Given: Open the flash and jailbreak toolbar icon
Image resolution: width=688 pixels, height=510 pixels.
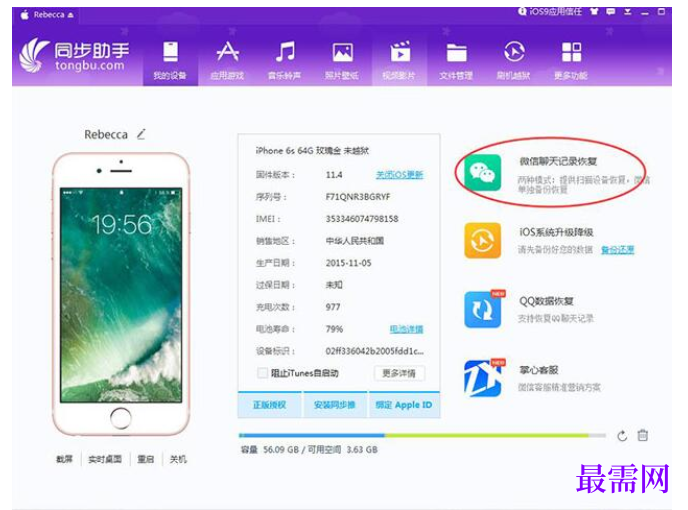Looking at the screenshot, I should click(514, 61).
